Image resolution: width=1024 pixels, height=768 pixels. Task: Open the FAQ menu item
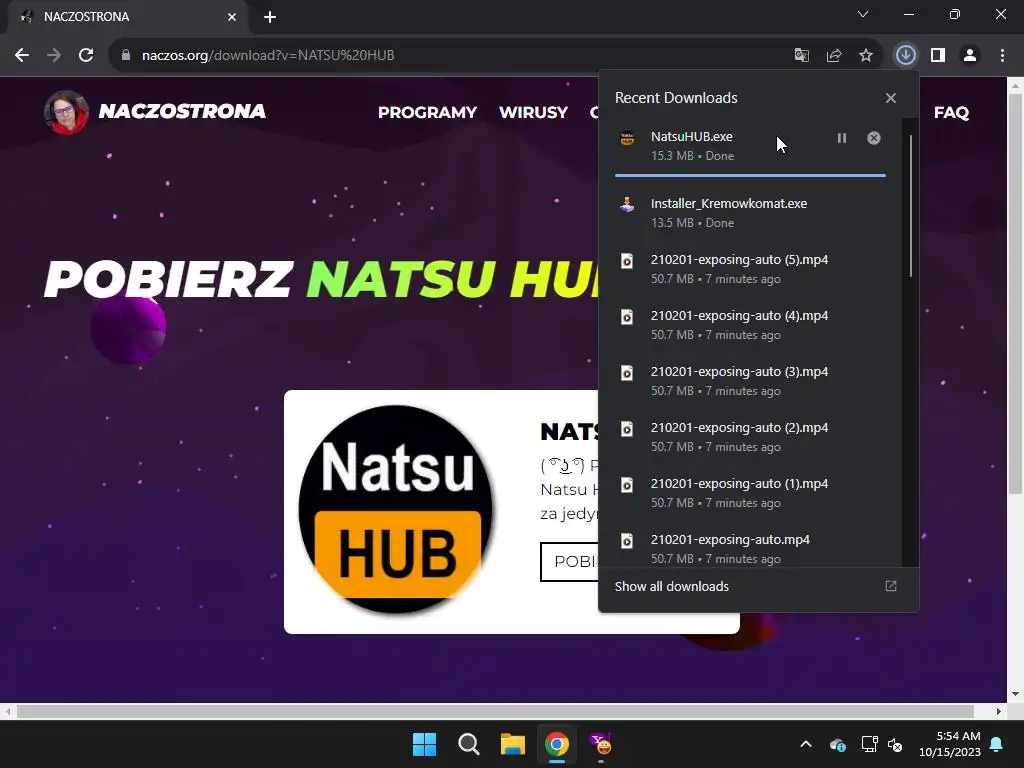point(951,112)
